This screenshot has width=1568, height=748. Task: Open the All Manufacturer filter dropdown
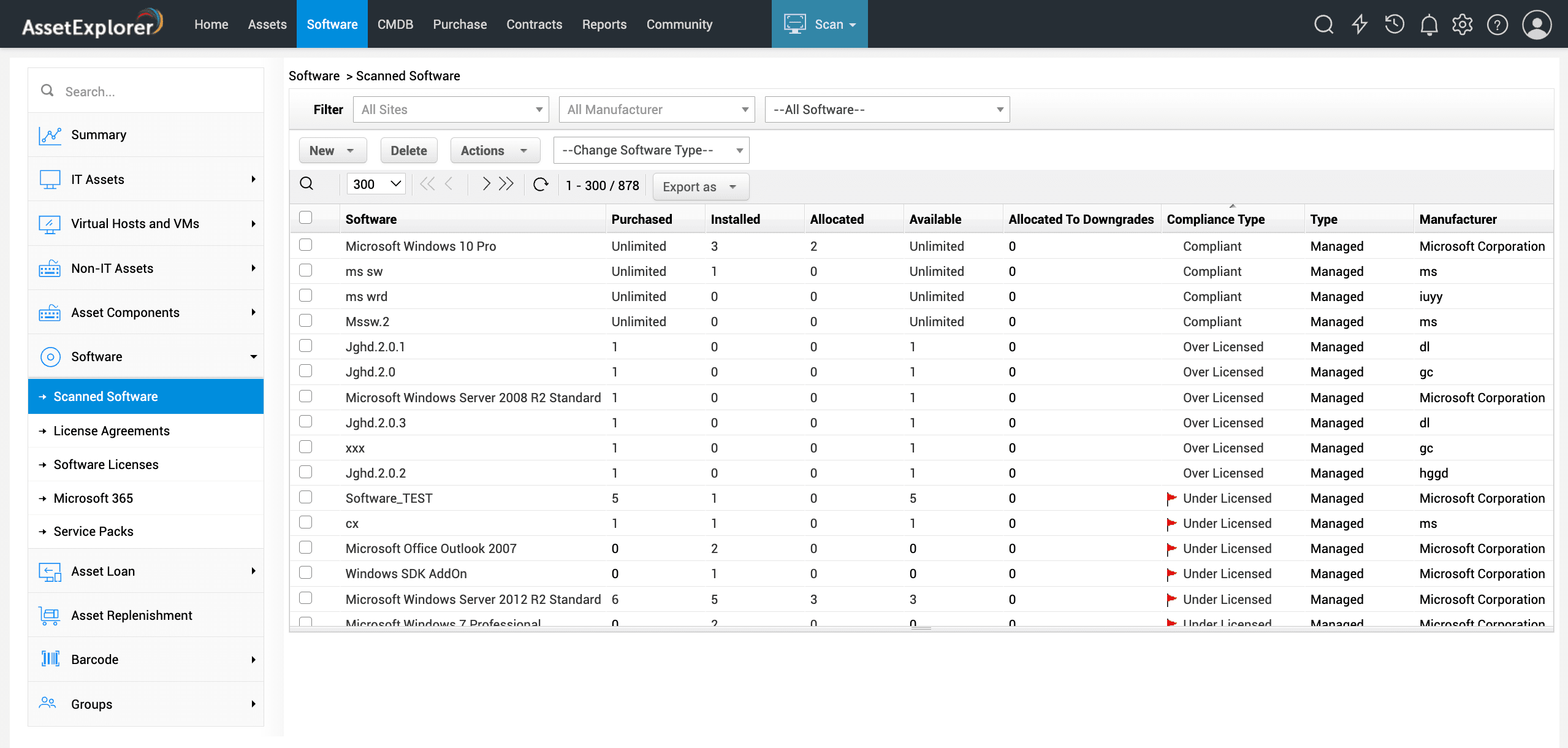[x=657, y=110]
